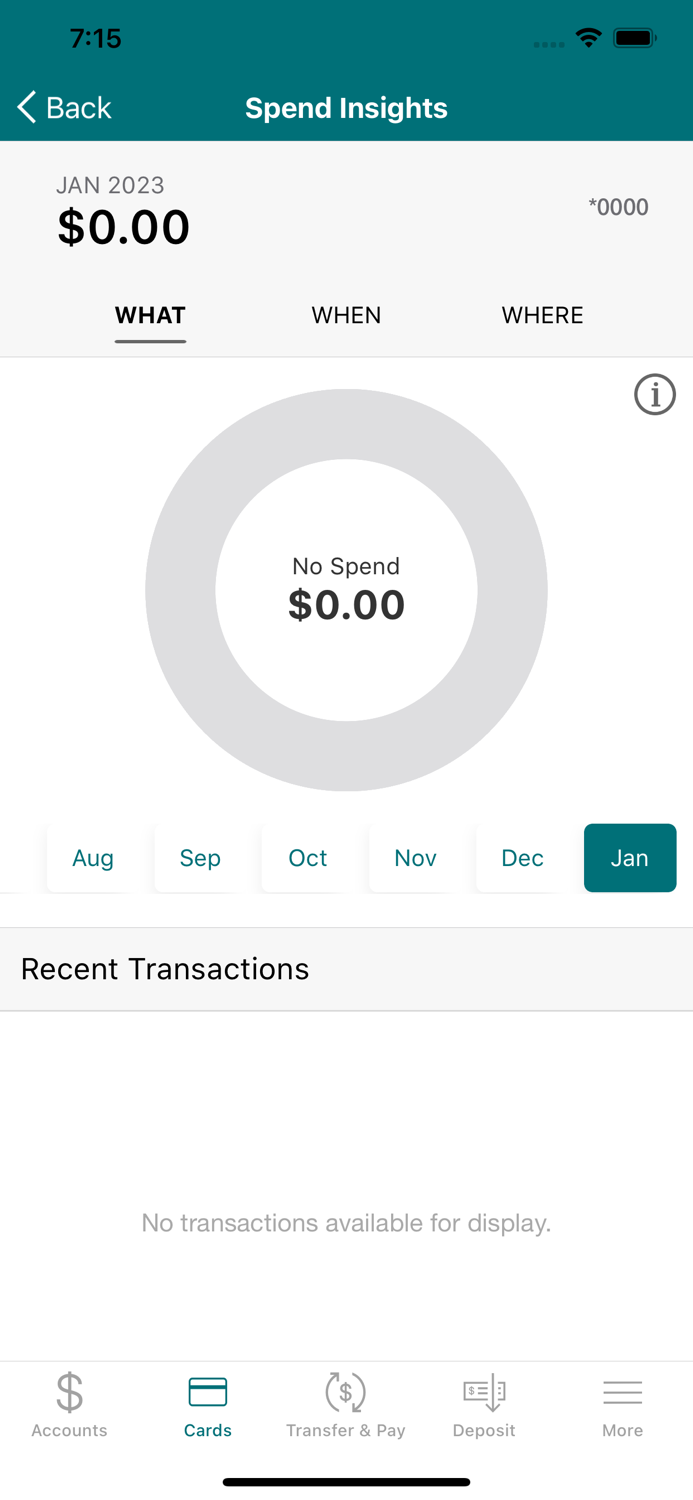
Task: Tap the Deposit check icon
Action: pyautogui.click(x=484, y=1404)
